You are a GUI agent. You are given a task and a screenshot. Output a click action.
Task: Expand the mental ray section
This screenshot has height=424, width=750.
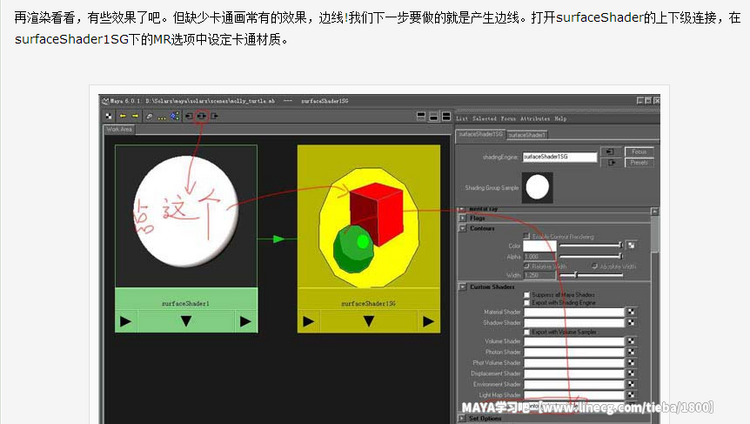(463, 209)
